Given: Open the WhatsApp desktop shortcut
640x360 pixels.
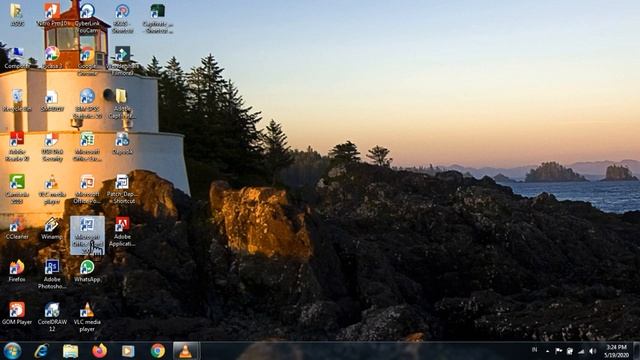Looking at the screenshot, I should tap(87, 271).
